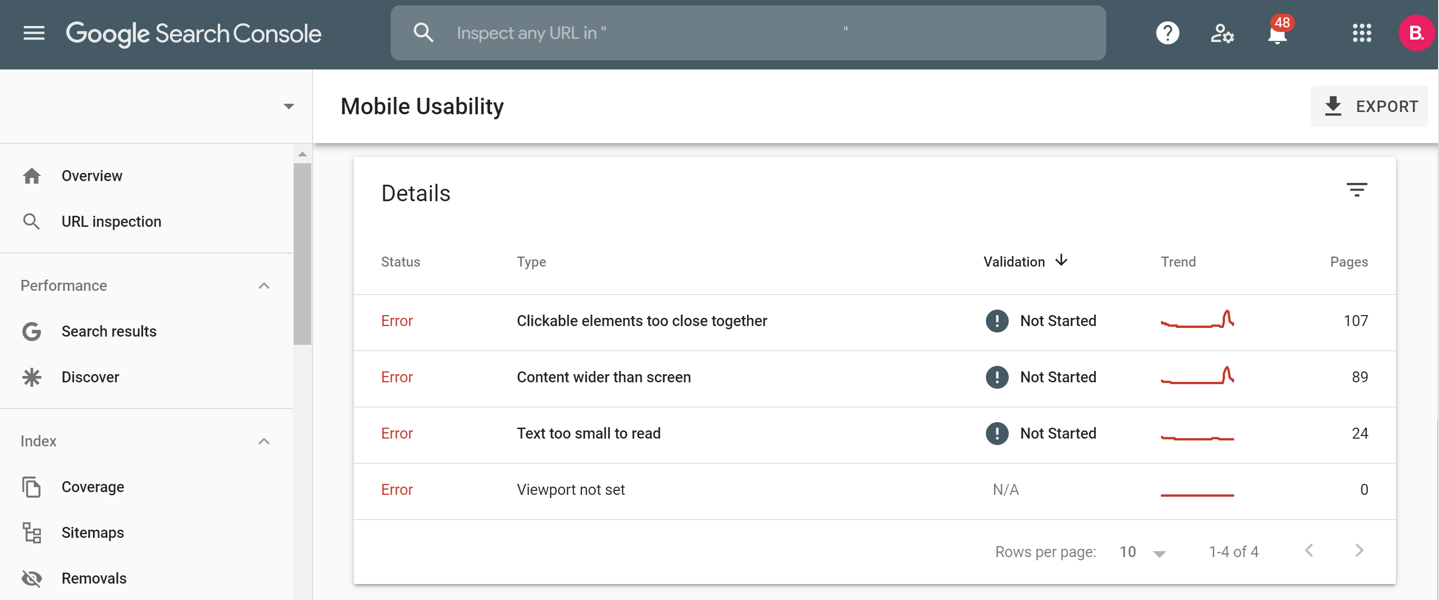This screenshot has height=600, width=1439.
Task: Open Search Console help
Action: [1166, 31]
